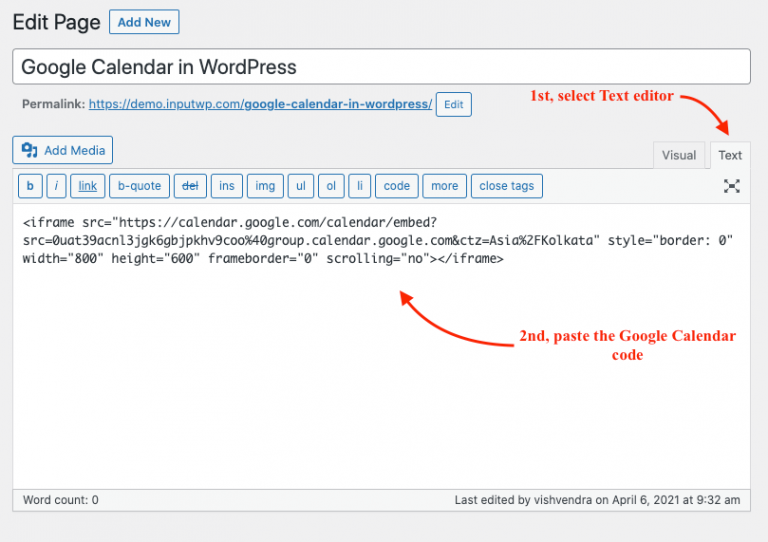The image size is (768, 542).
Task: Open the page permalink URL
Action: pyautogui.click(x=260, y=104)
